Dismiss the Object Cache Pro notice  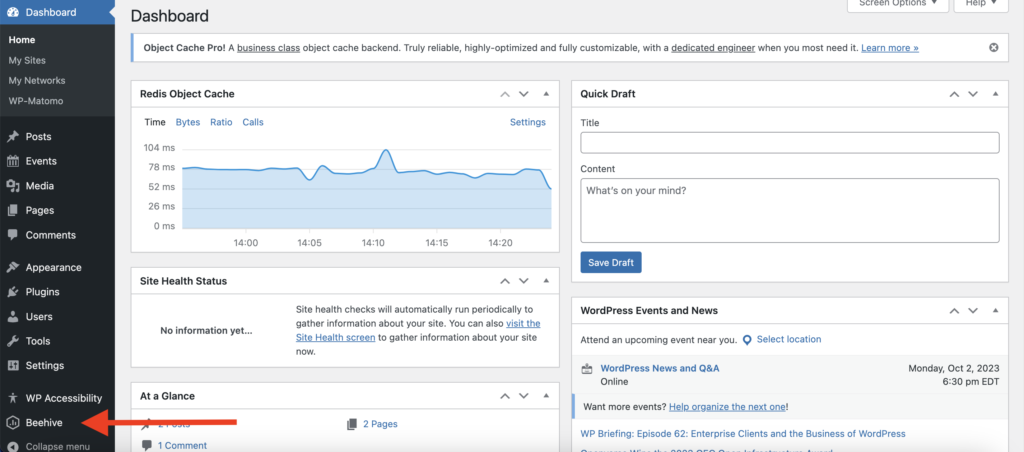click(x=993, y=48)
